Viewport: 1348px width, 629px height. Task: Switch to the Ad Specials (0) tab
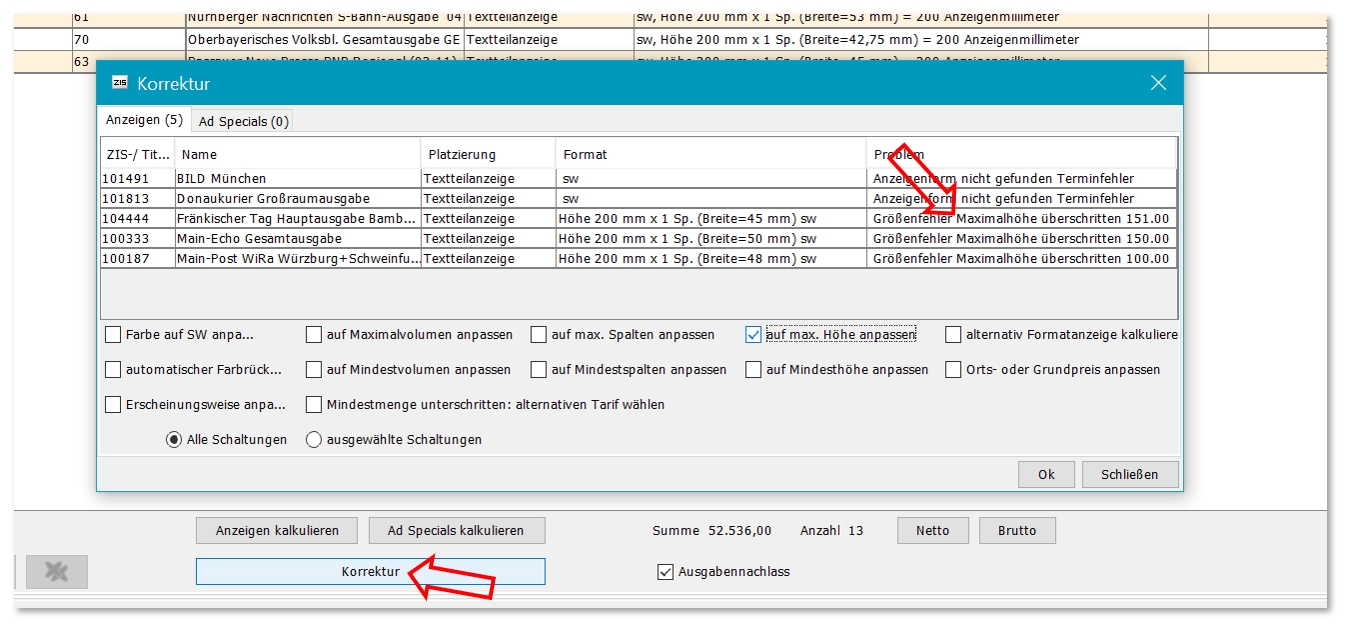pyautogui.click(x=243, y=121)
